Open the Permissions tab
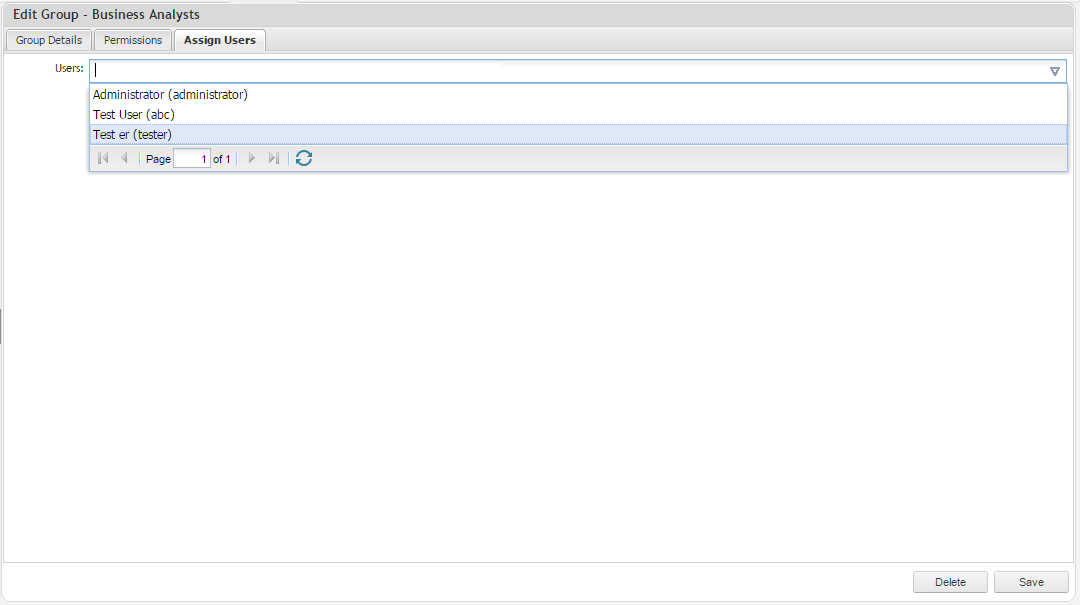This screenshot has width=1080, height=605. (133, 40)
